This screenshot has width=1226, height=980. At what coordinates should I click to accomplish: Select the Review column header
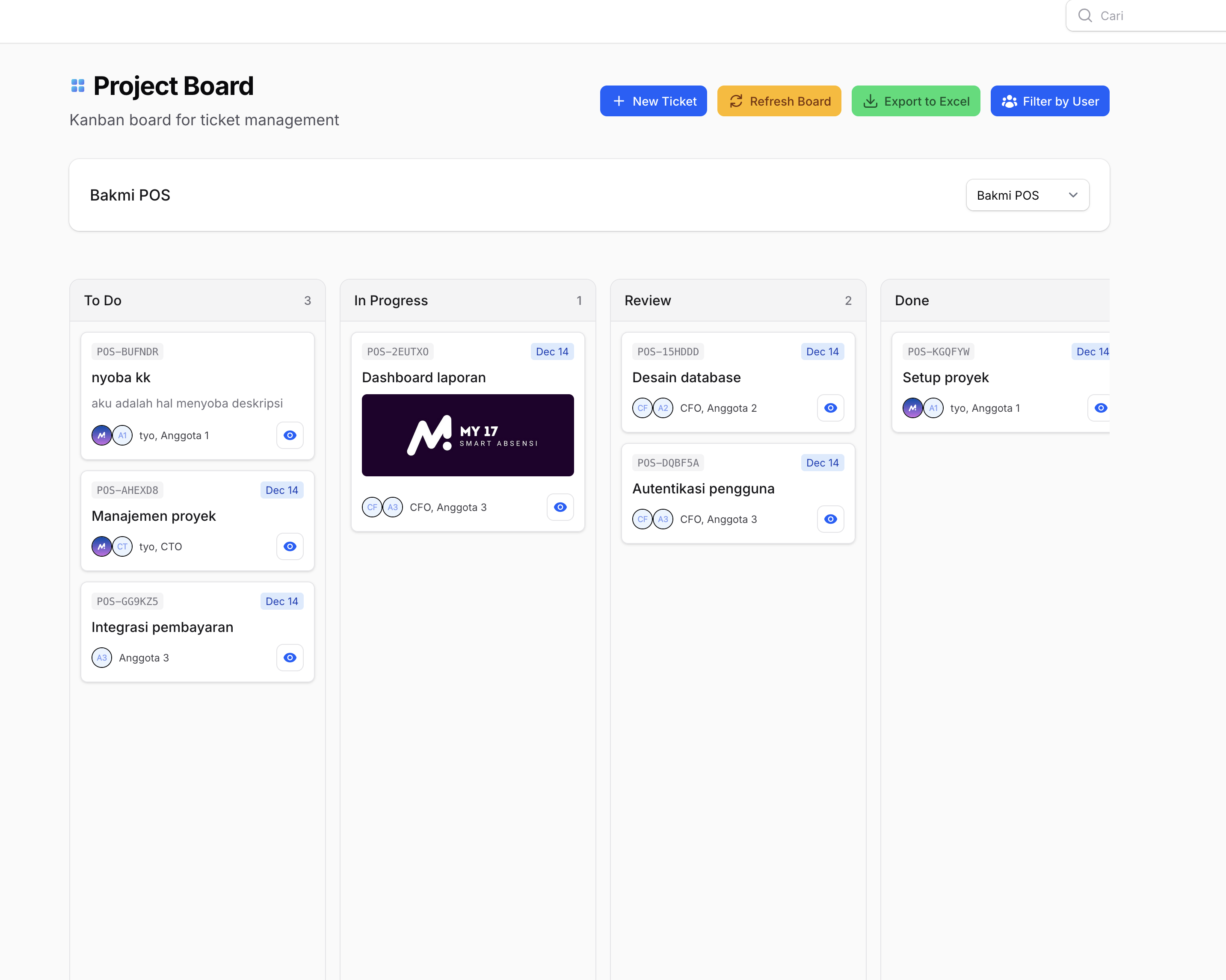[x=647, y=300]
